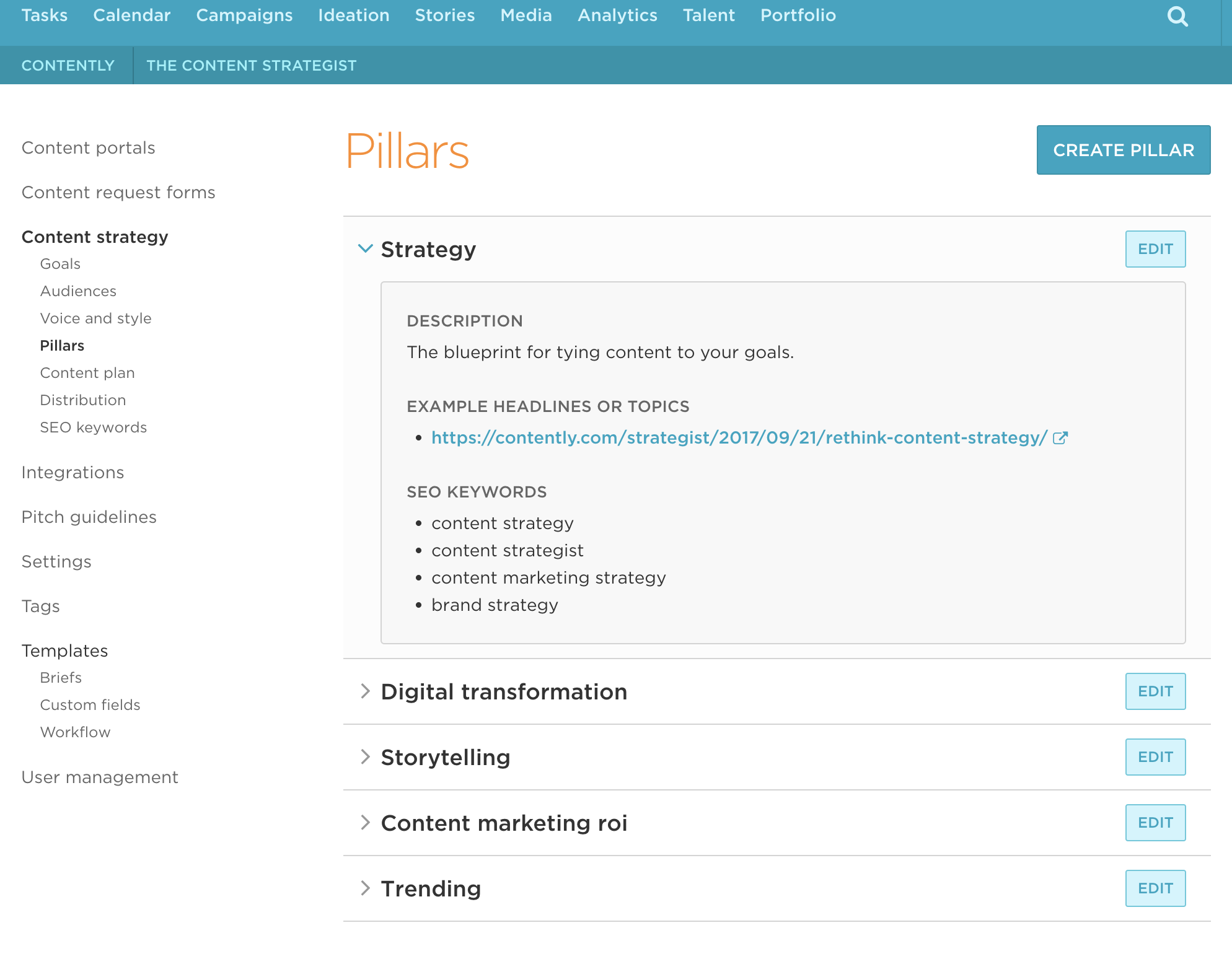The width and height of the screenshot is (1232, 959).
Task: Collapse the Strategy pillar details
Action: pyautogui.click(x=365, y=248)
